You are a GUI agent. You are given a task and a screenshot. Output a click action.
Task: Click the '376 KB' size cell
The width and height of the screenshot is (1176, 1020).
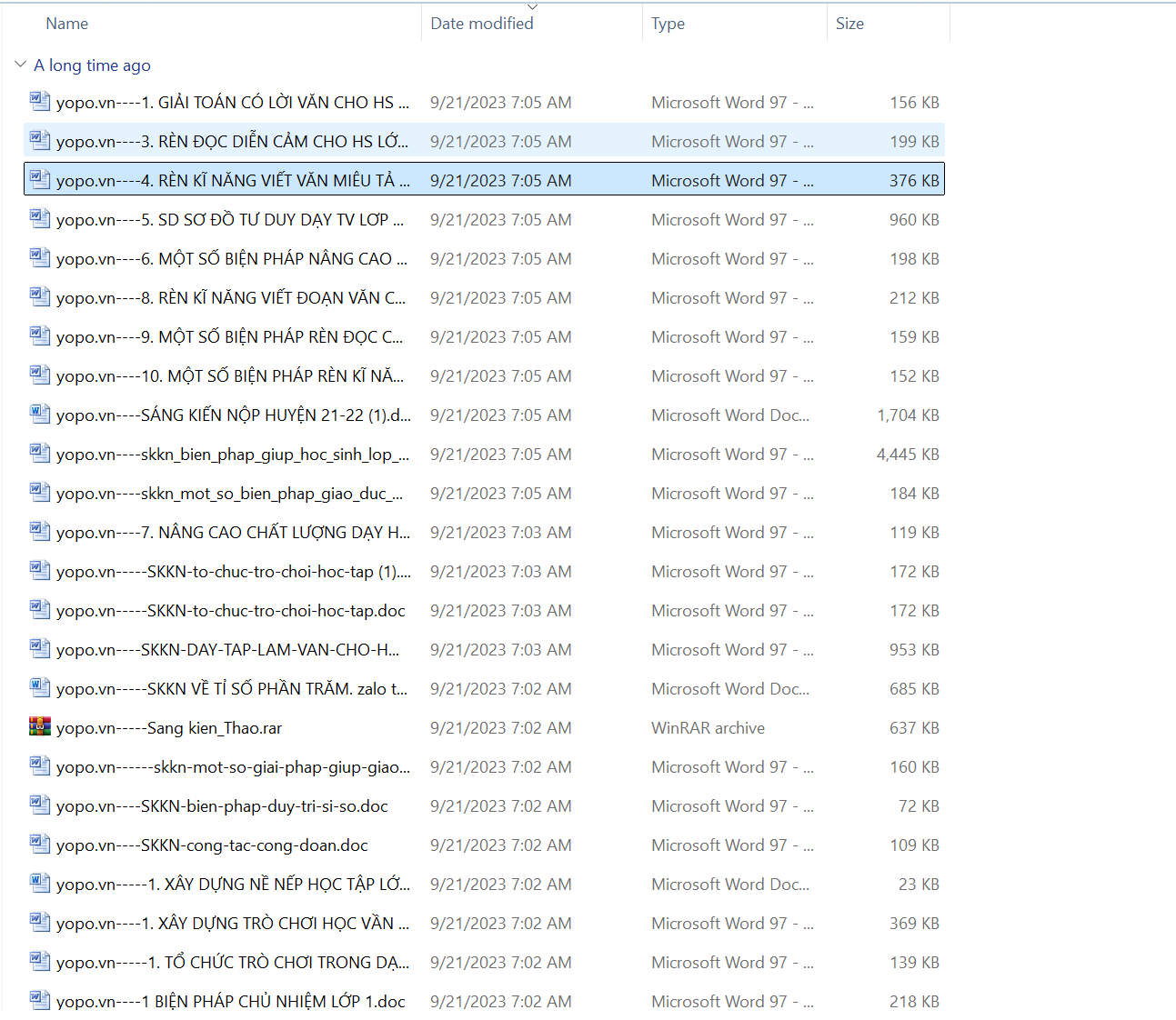pyautogui.click(x=914, y=181)
